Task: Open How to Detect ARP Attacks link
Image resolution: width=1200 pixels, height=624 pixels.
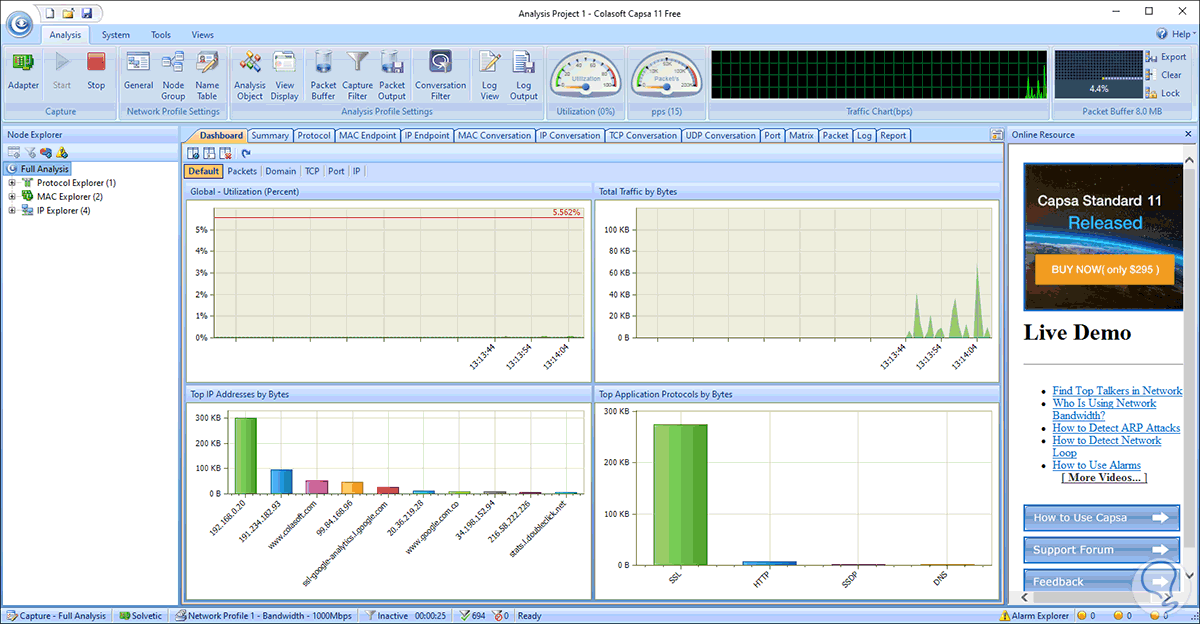Action: [x=1116, y=428]
